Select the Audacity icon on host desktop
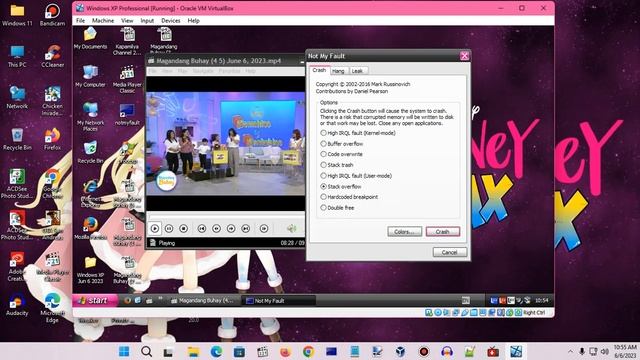Viewport: 640px width, 360px height. pos(17,304)
